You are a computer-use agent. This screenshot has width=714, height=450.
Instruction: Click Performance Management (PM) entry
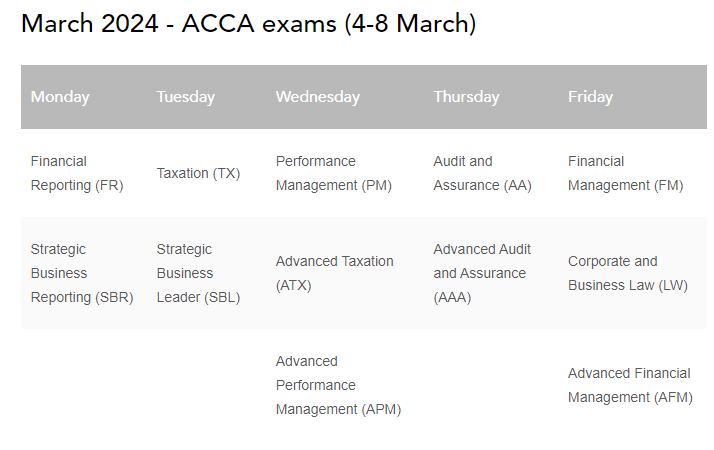[333, 173]
